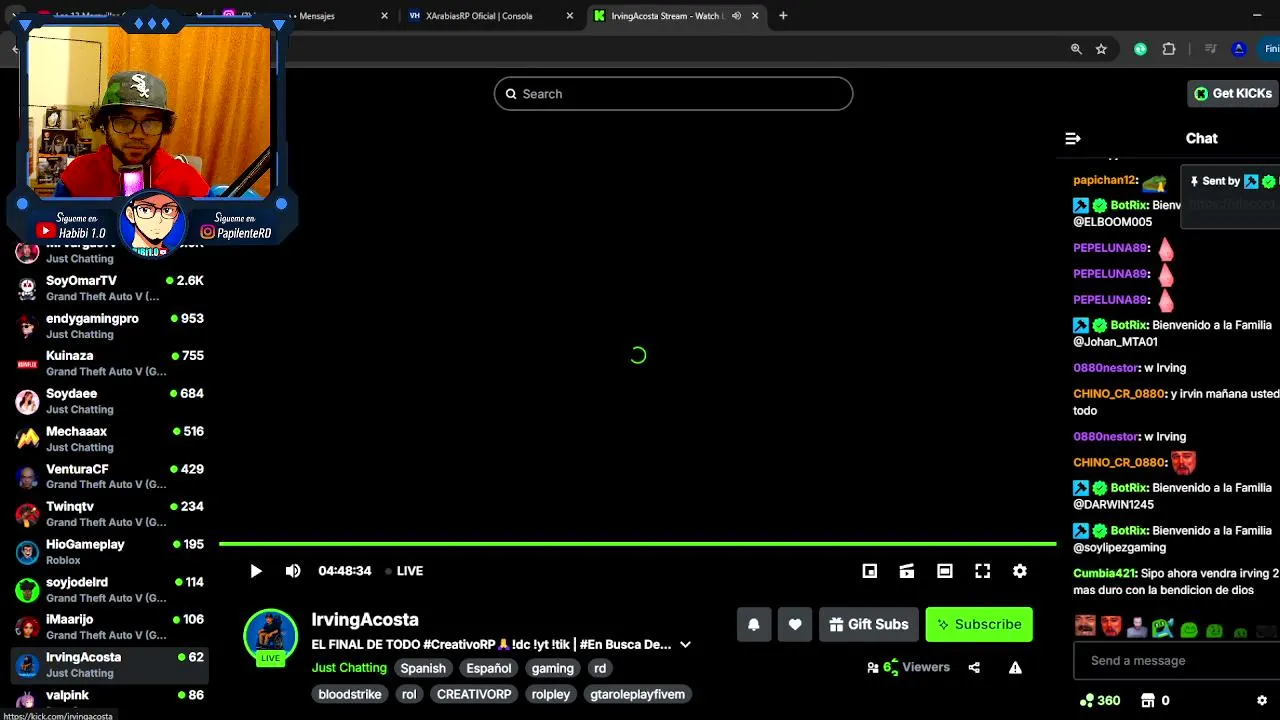The image size is (1280, 720).
Task: Open video player settings gear
Action: [x=1020, y=571]
